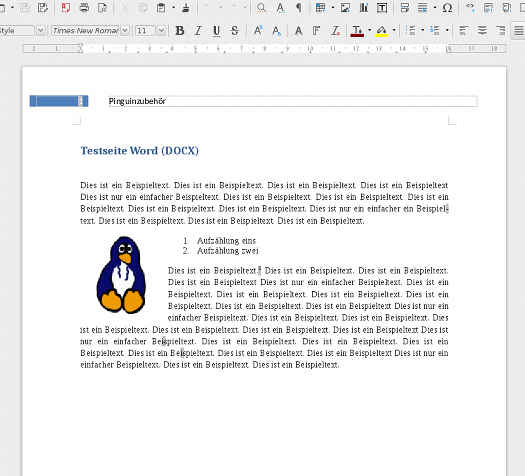This screenshot has width=525, height=476.
Task: Toggle Shadow text effect
Action: 298,31
